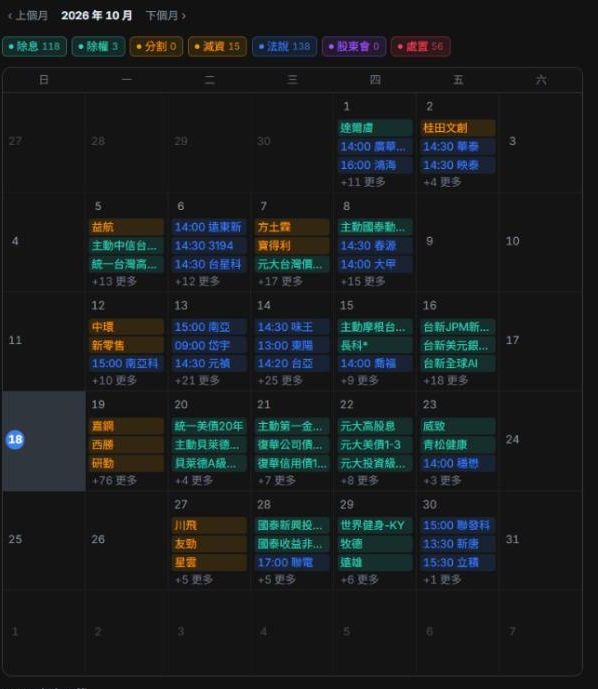
Task: Go to next month via 下個月
Action: 166,16
